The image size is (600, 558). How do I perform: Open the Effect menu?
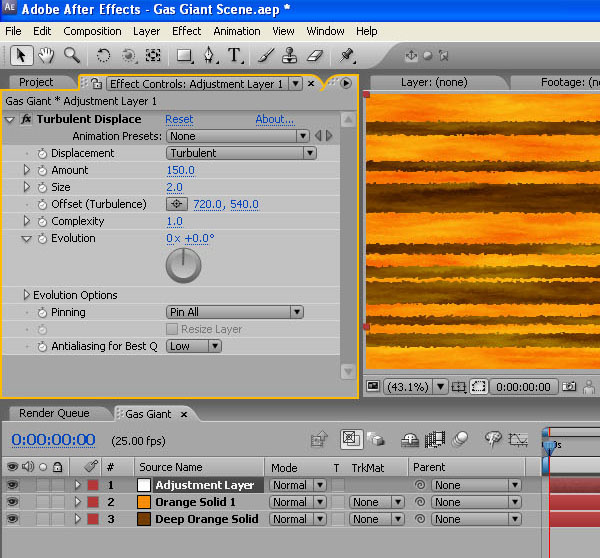[186, 31]
